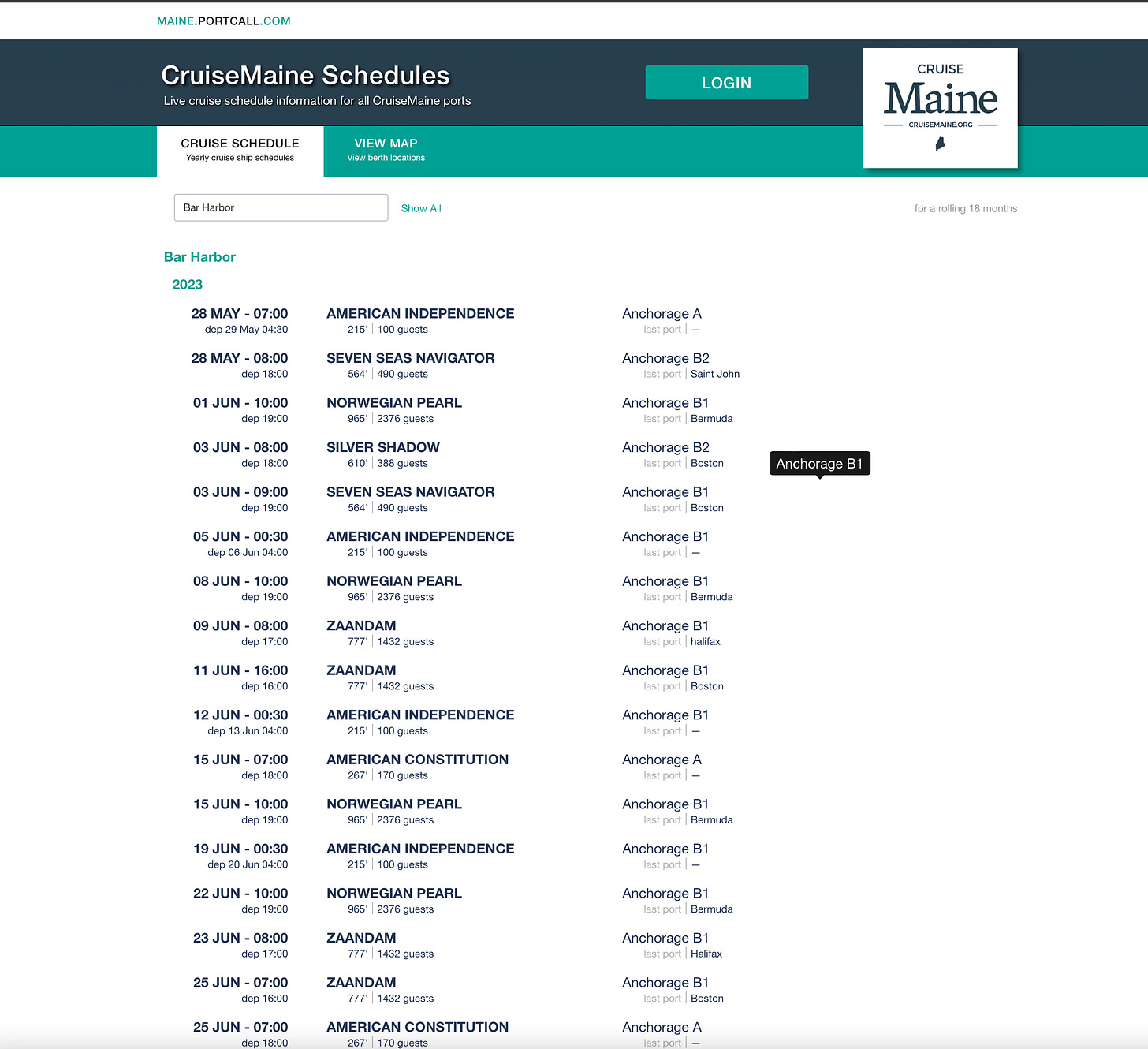The width and height of the screenshot is (1148, 1049).
Task: Click the Show All link
Action: pos(421,208)
